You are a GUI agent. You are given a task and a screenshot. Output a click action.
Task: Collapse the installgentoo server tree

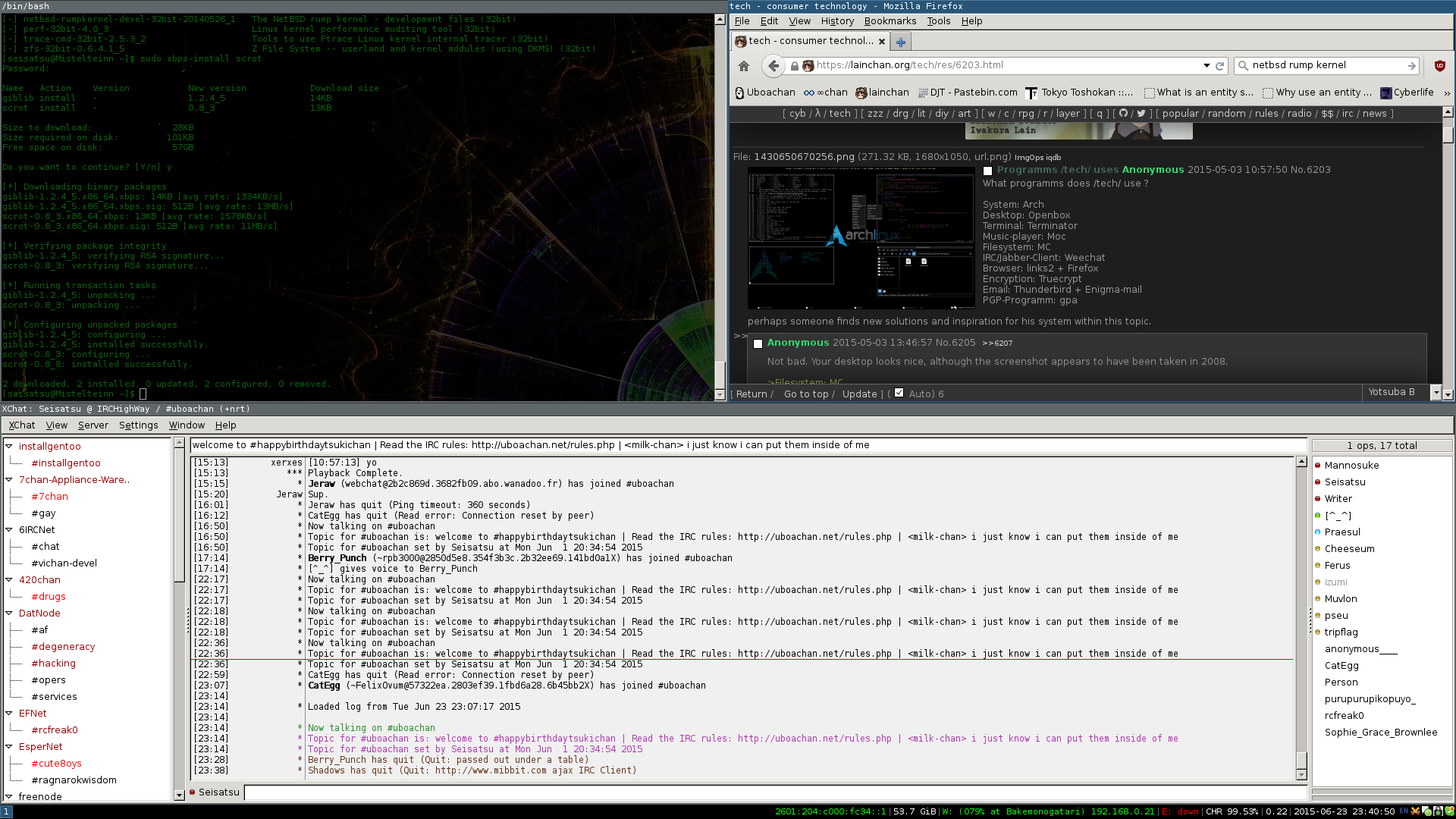[9, 447]
